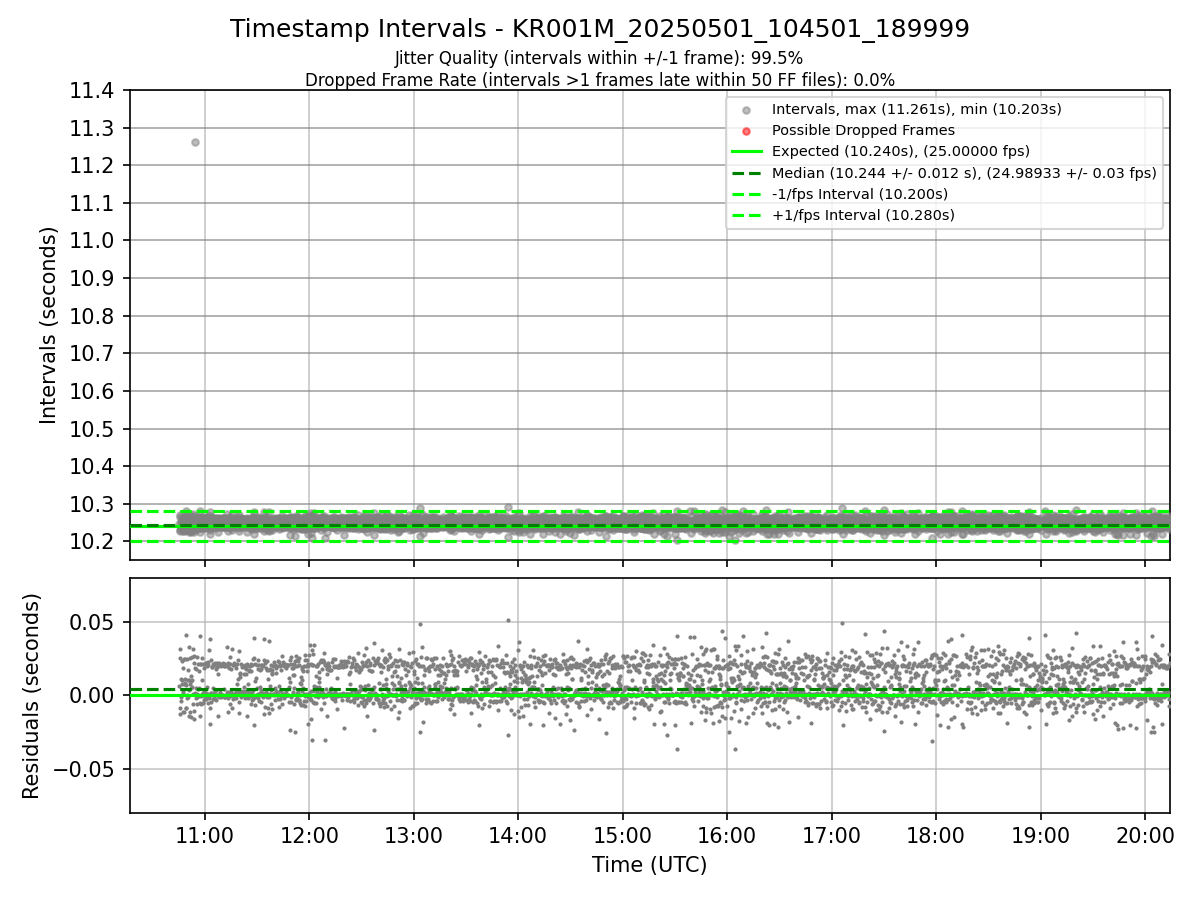Click the 11.1 y-axis tick label
This screenshot has height=900, width=1200.
pos(93,204)
